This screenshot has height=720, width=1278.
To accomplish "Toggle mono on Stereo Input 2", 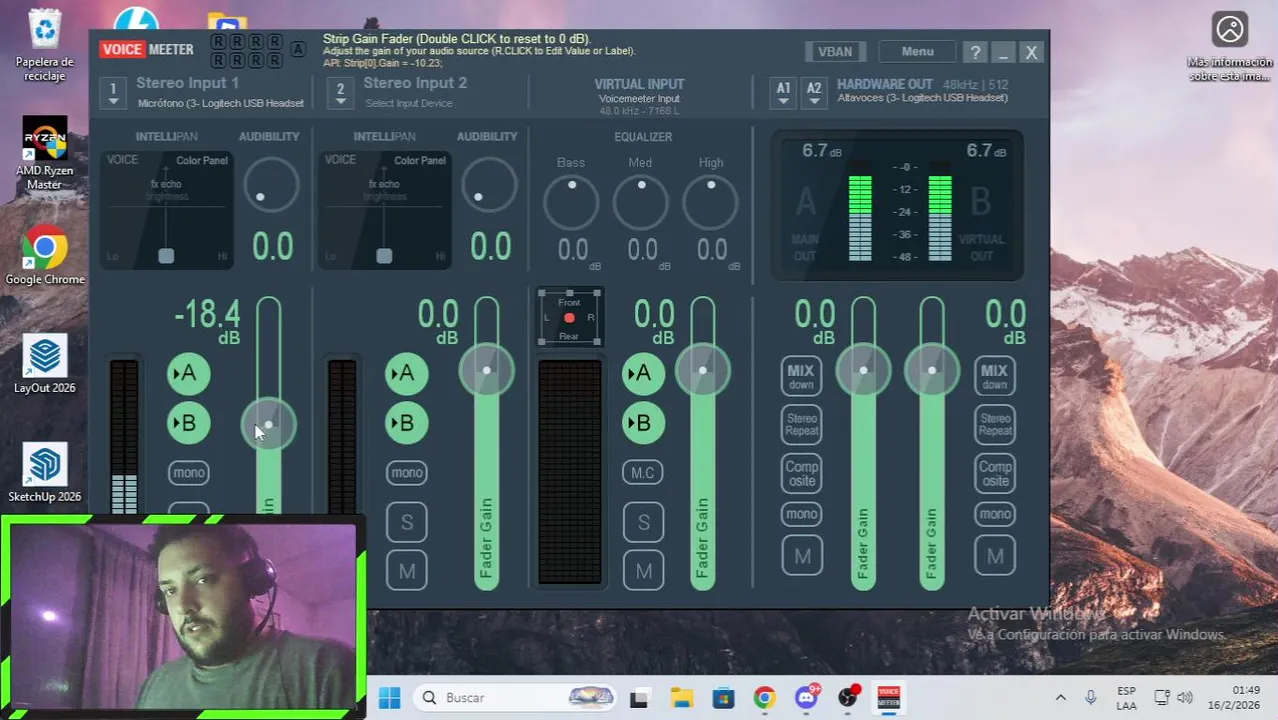I will point(406,472).
